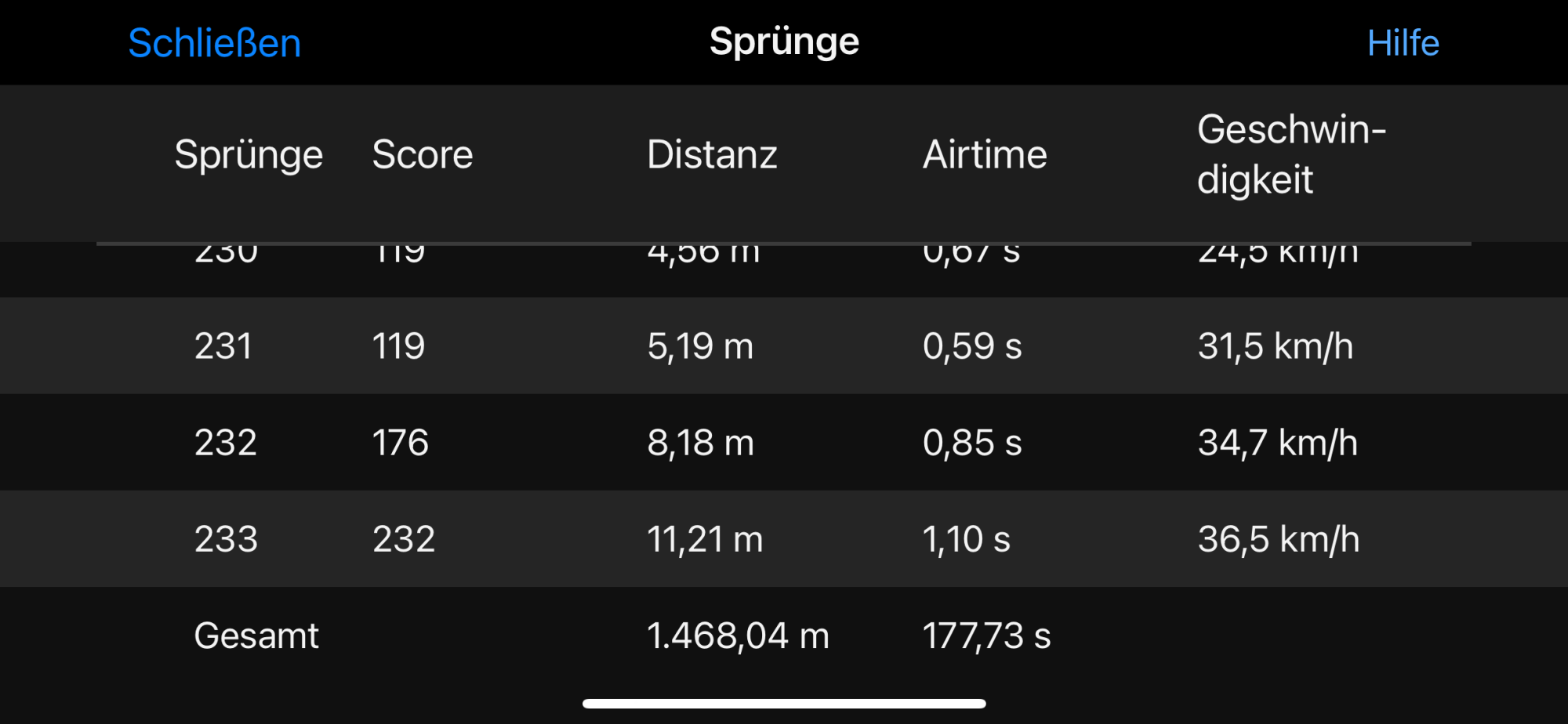This screenshot has height=724, width=1568.
Task: Tap the Score column header
Action: tap(423, 154)
